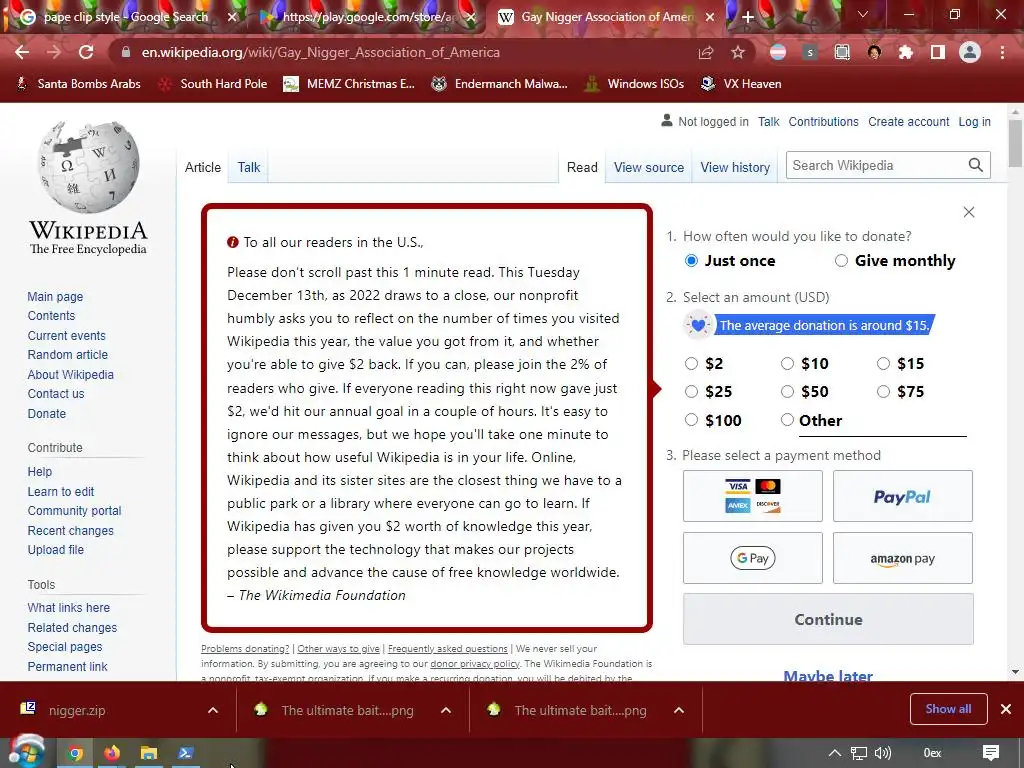The height and width of the screenshot is (768, 1024).
Task: Switch to Chrome in the taskbar
Action: [76, 754]
